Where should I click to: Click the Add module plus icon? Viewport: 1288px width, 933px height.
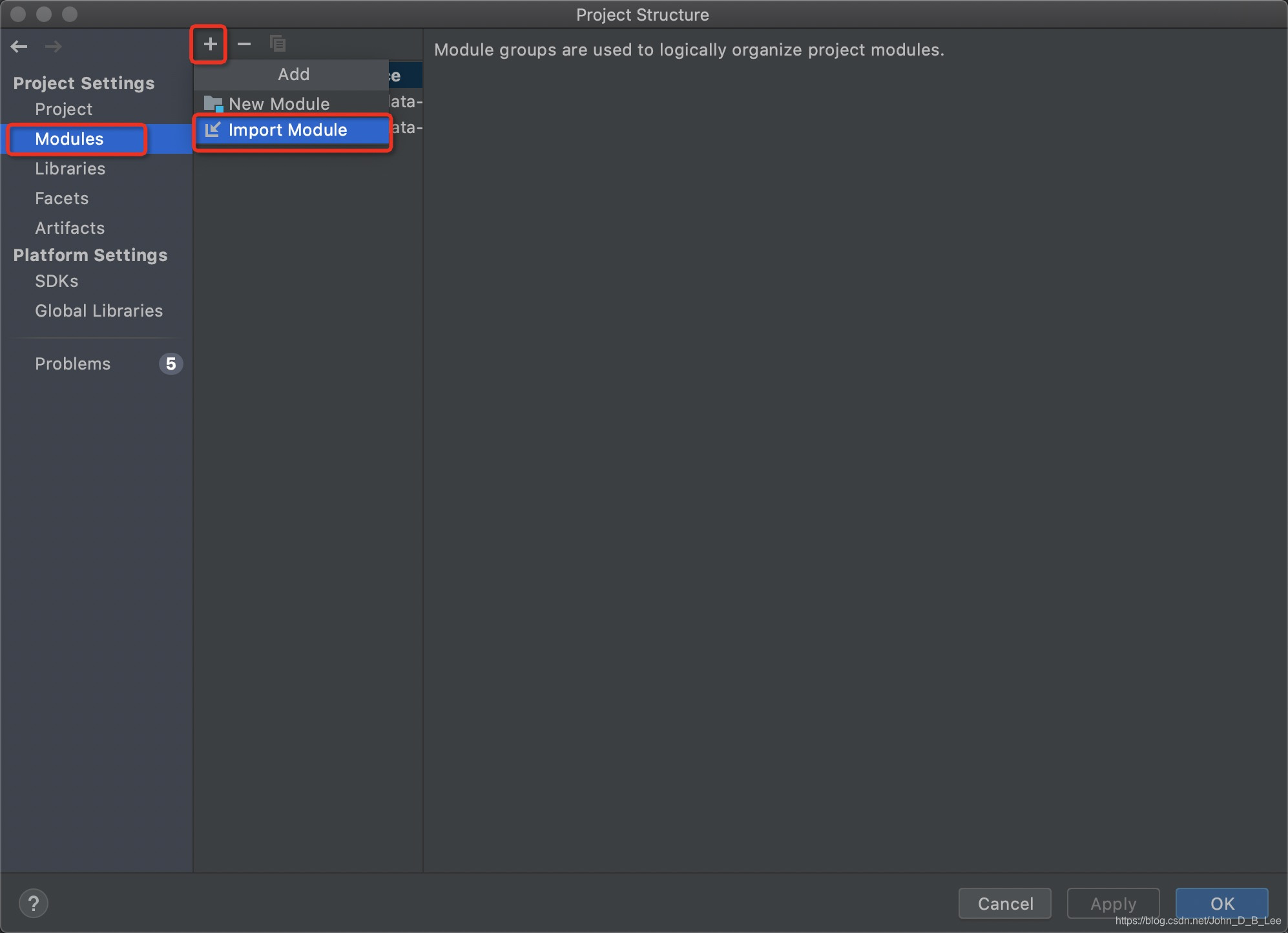210,44
